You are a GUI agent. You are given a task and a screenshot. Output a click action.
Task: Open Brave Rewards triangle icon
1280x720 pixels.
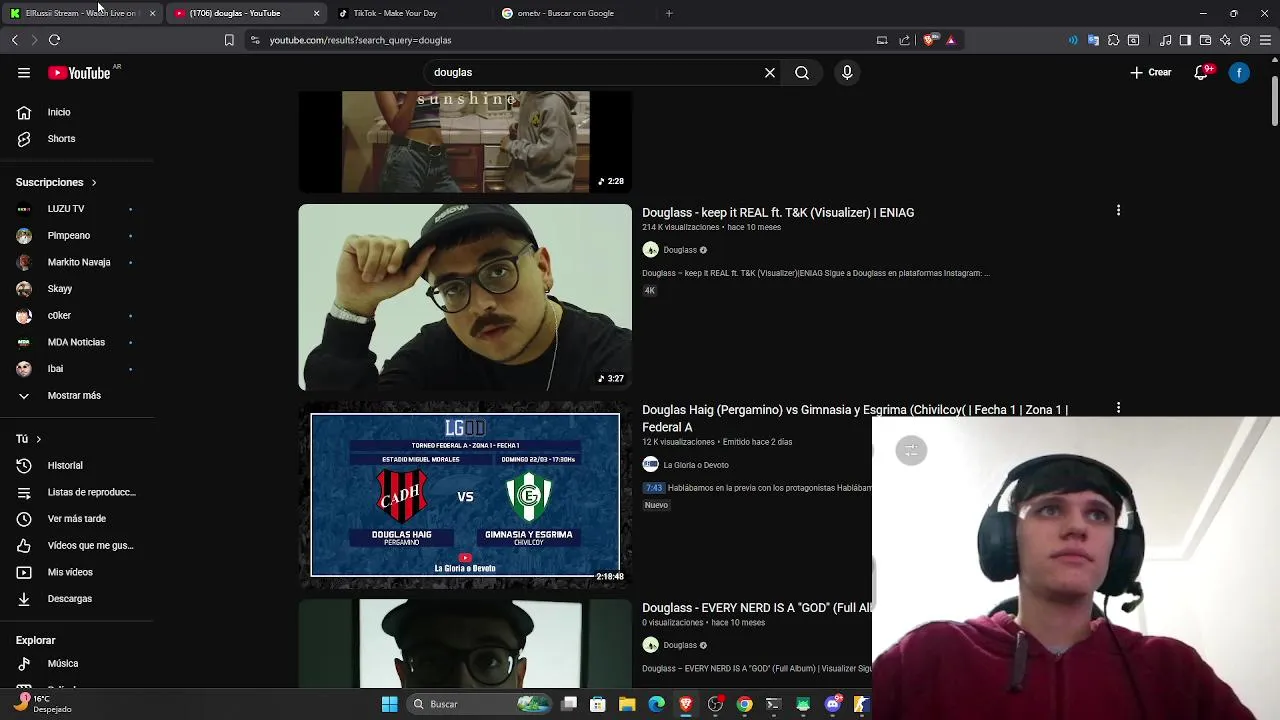[951, 40]
